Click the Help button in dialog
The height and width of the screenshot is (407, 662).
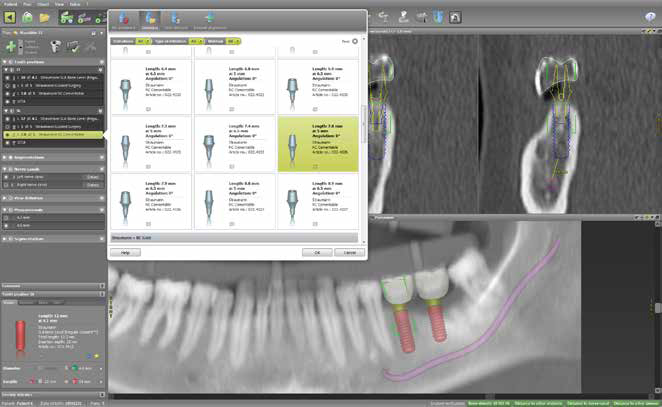(126, 252)
